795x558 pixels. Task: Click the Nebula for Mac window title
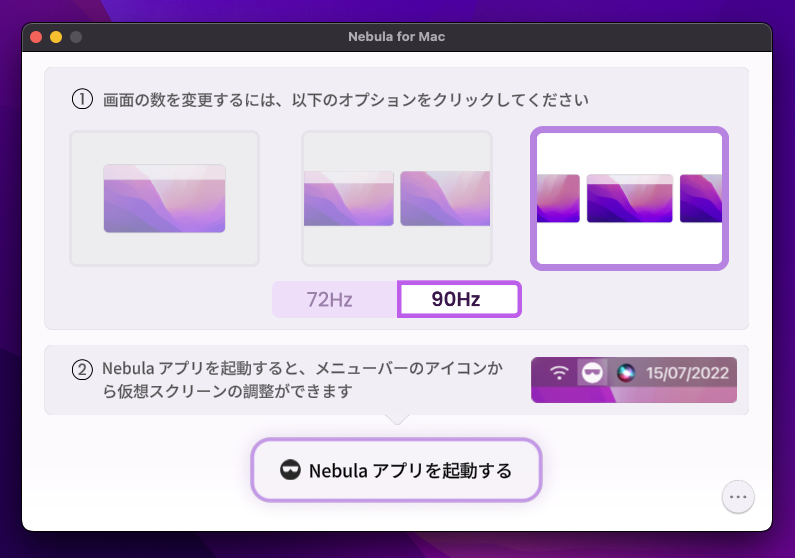coord(396,36)
